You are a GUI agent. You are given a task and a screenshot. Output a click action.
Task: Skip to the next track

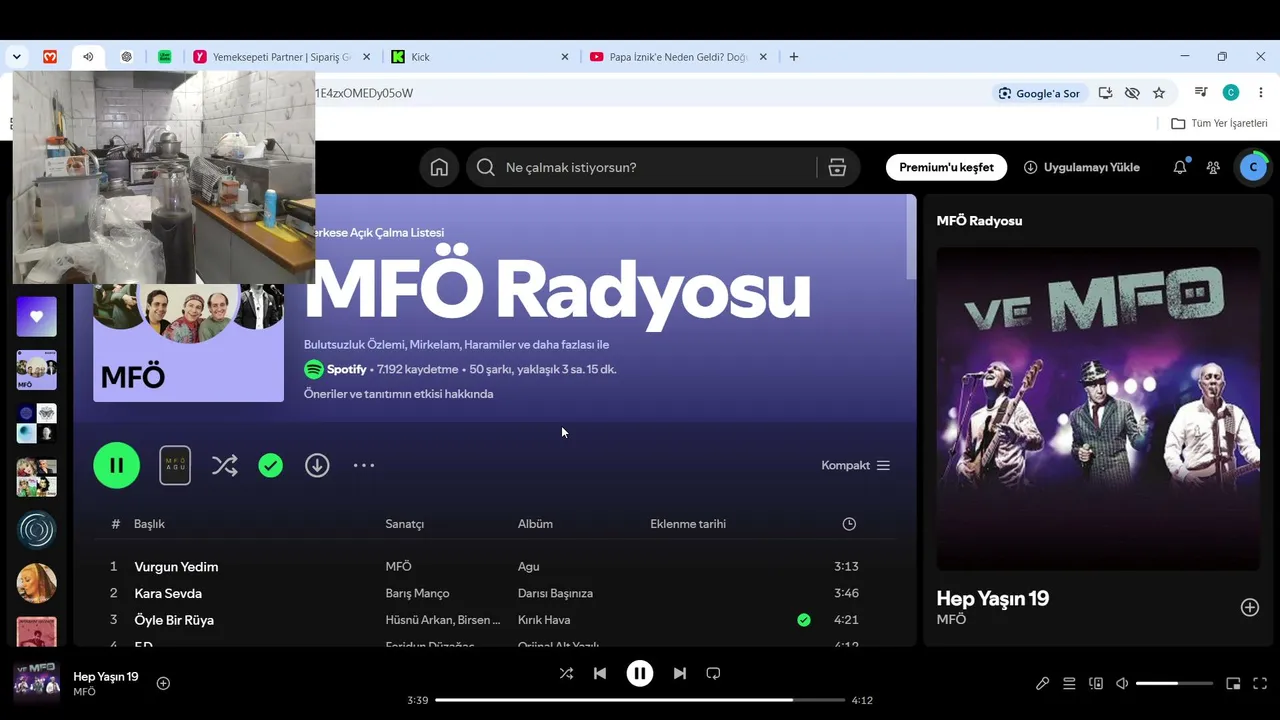pos(680,673)
